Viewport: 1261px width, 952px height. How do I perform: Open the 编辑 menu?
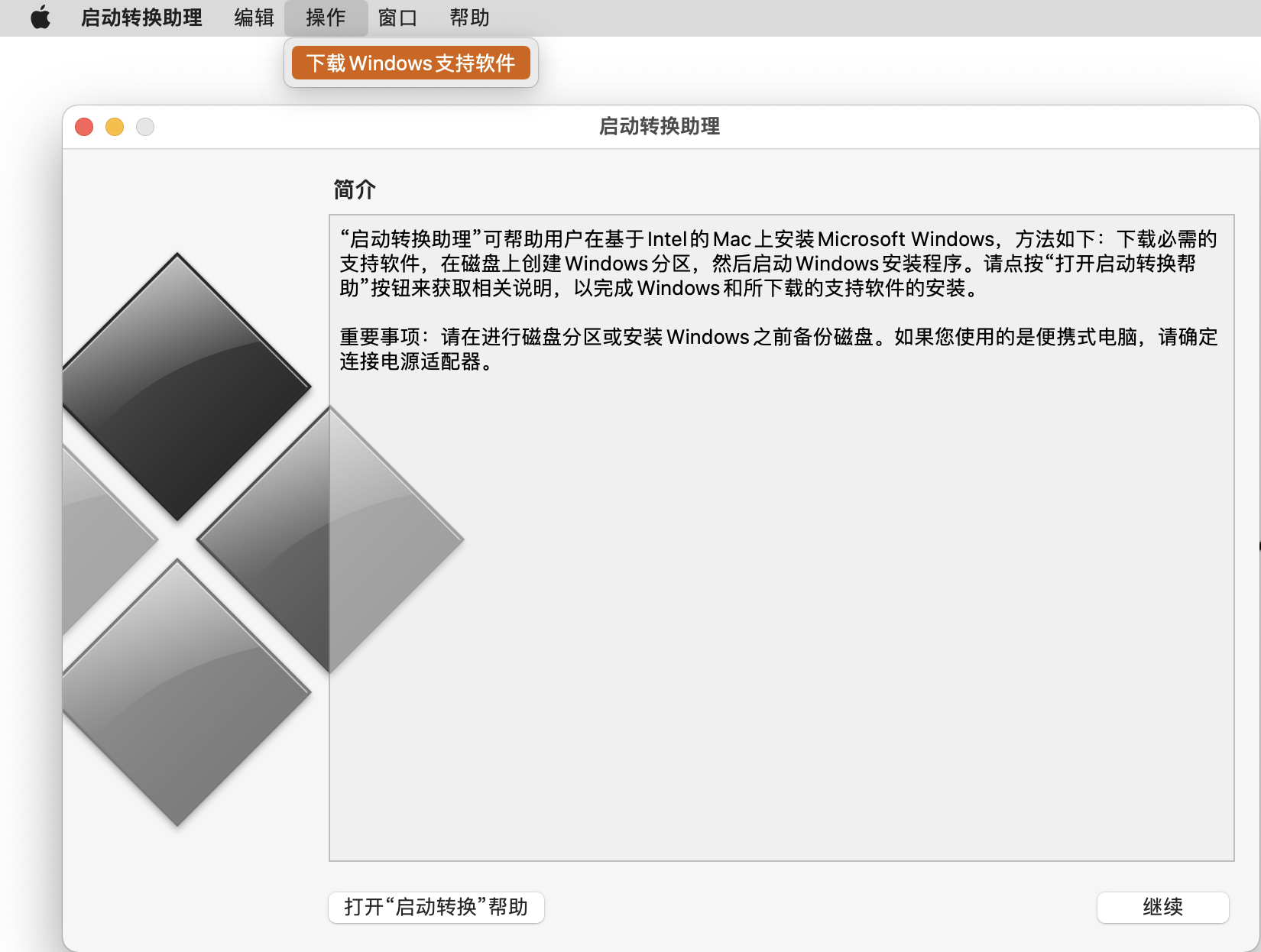[254, 18]
